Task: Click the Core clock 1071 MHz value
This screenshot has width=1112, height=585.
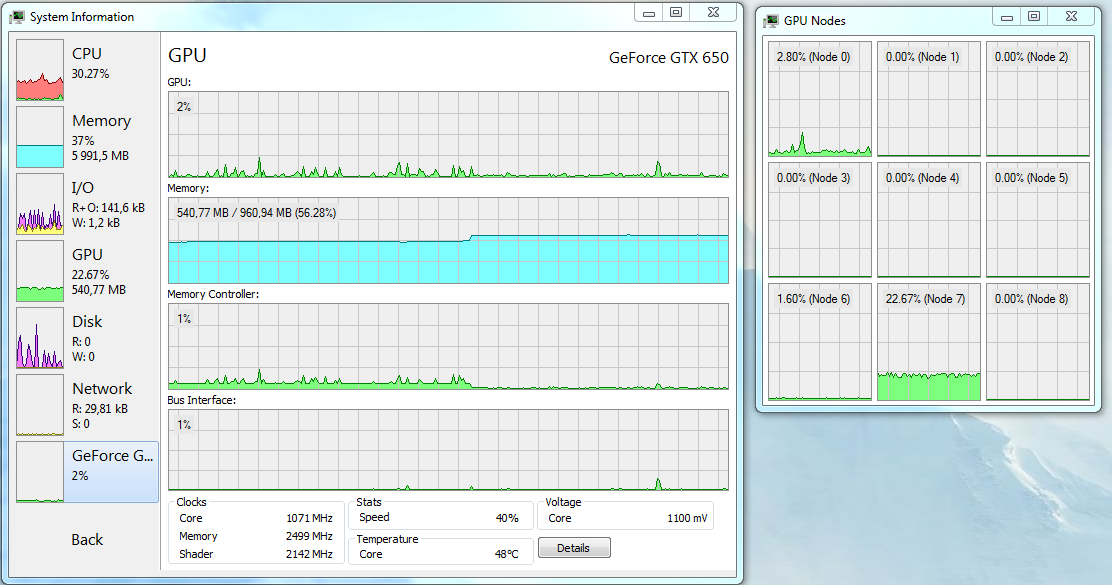Action: point(309,518)
